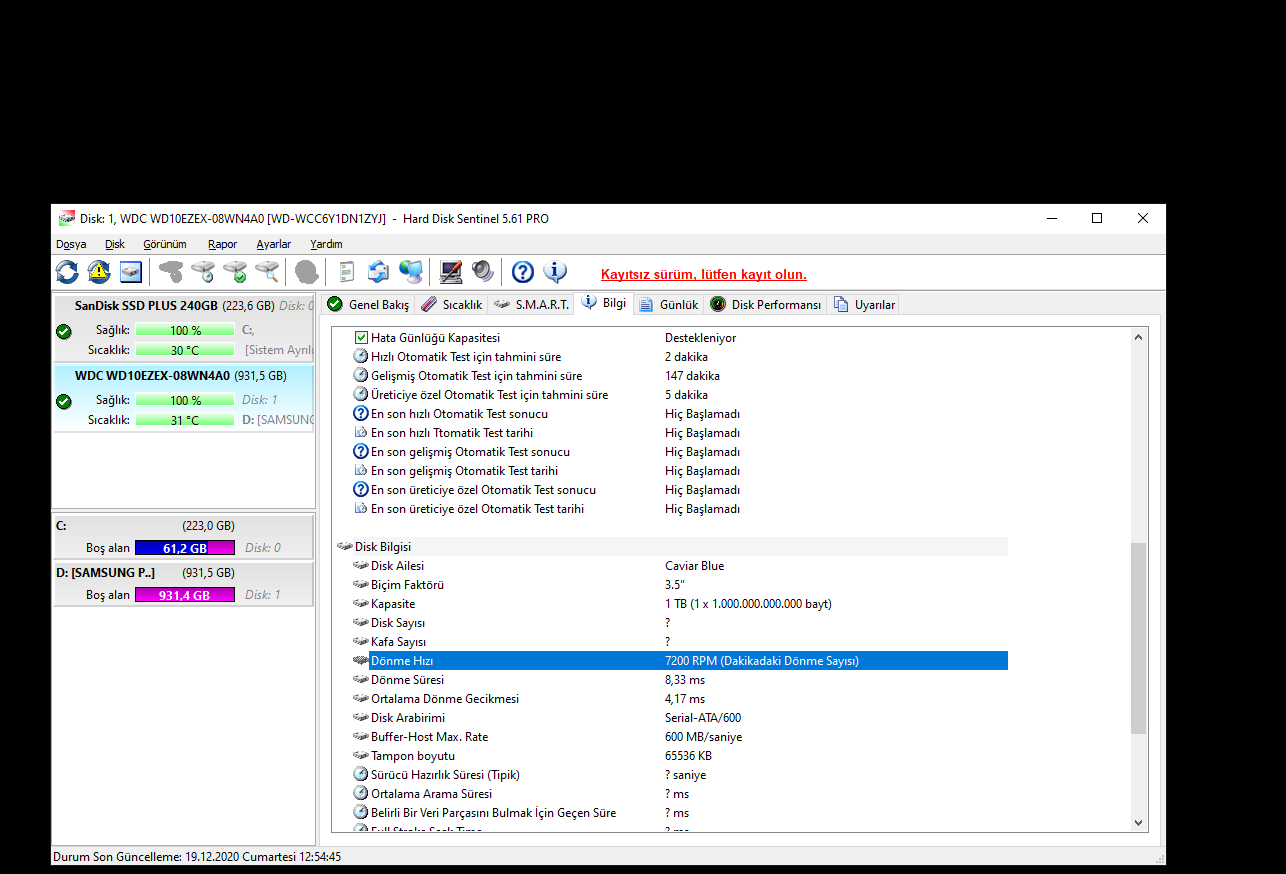Click the speaker sound toolbar icon
The height and width of the screenshot is (874, 1286).
point(483,271)
